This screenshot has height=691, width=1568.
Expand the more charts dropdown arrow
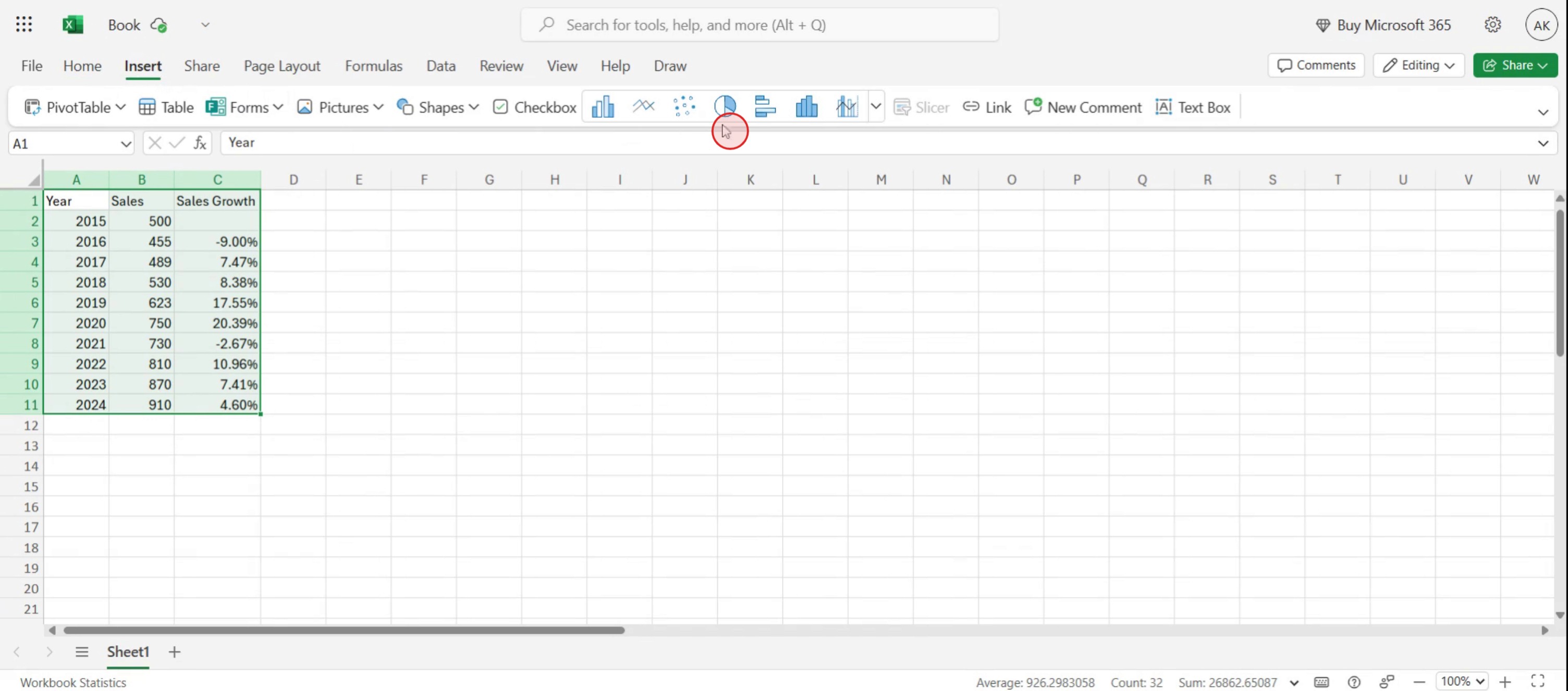[x=875, y=107]
